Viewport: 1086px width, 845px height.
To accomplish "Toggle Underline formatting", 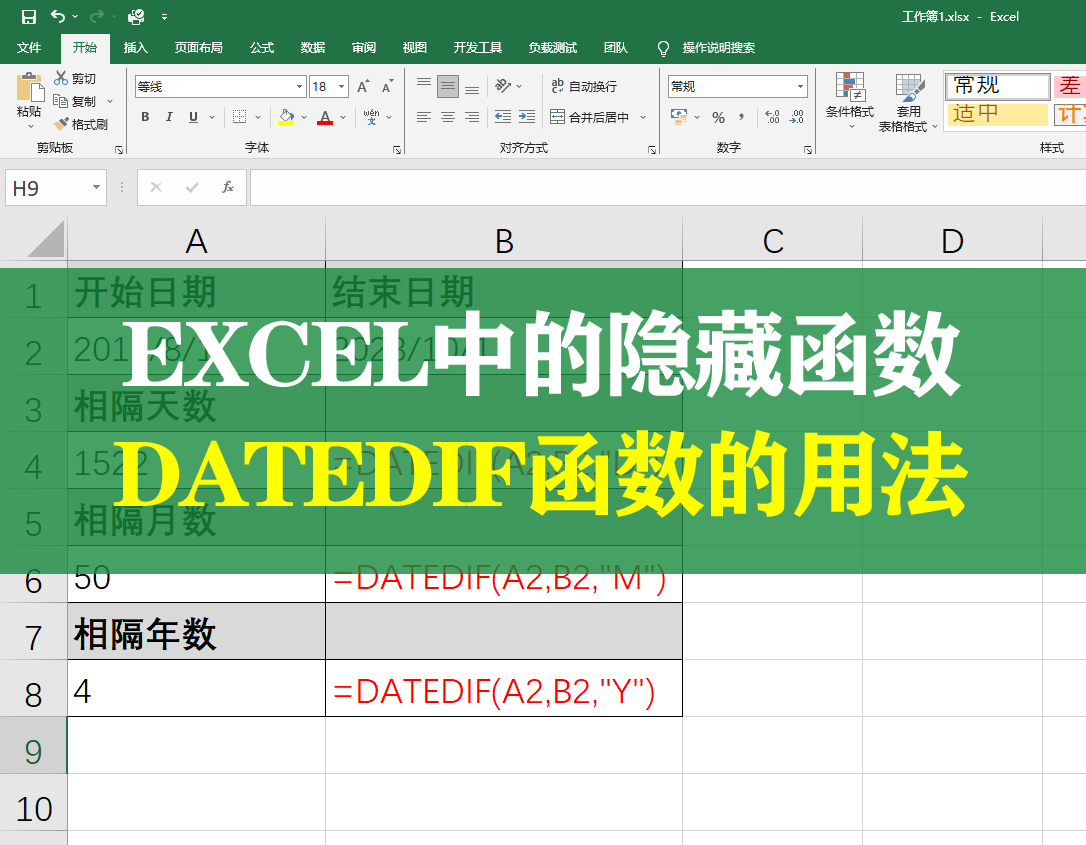I will click(193, 117).
